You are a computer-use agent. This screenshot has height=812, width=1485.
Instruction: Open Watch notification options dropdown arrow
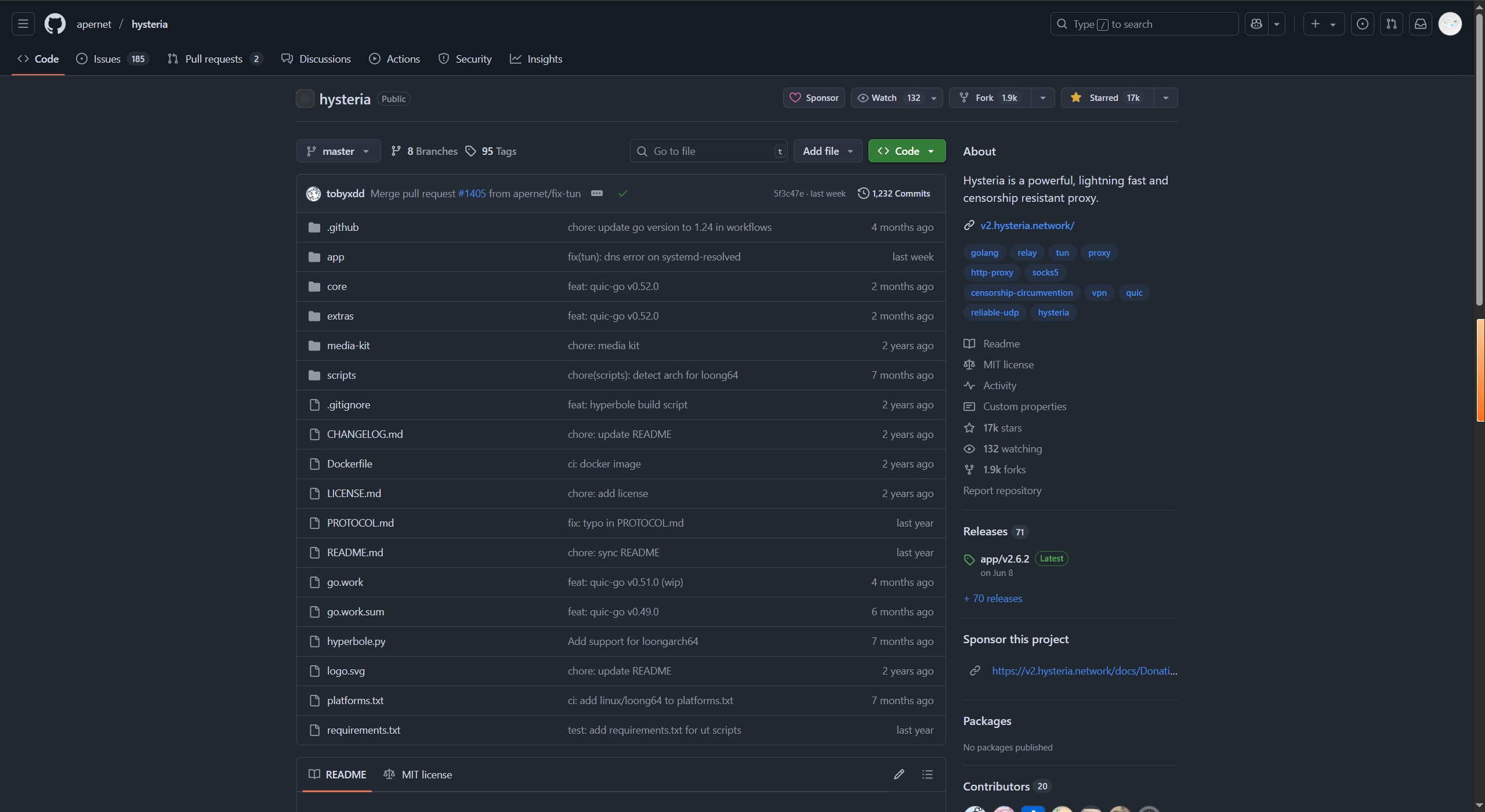point(934,98)
